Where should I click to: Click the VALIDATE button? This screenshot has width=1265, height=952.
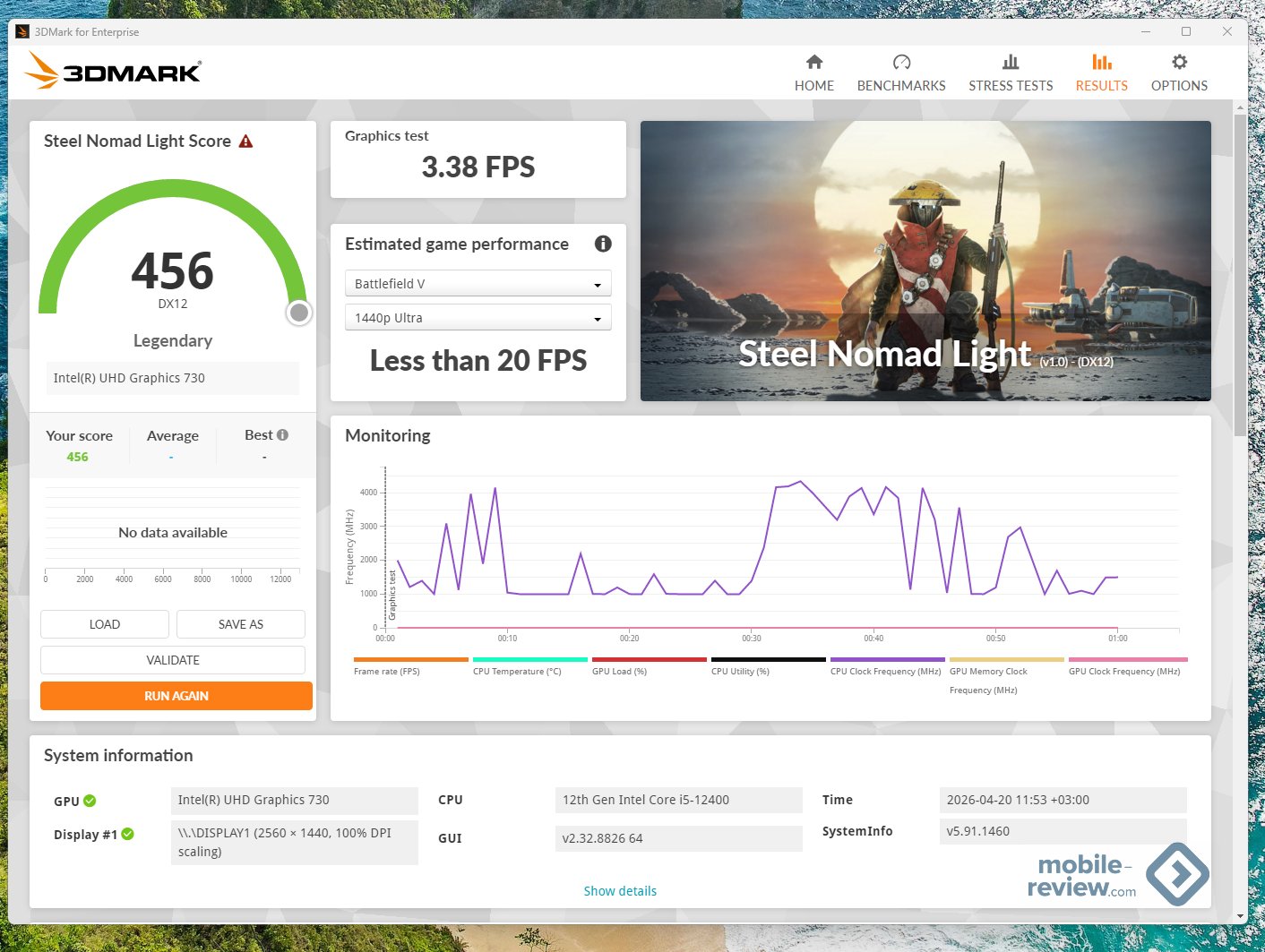pyautogui.click(x=173, y=660)
